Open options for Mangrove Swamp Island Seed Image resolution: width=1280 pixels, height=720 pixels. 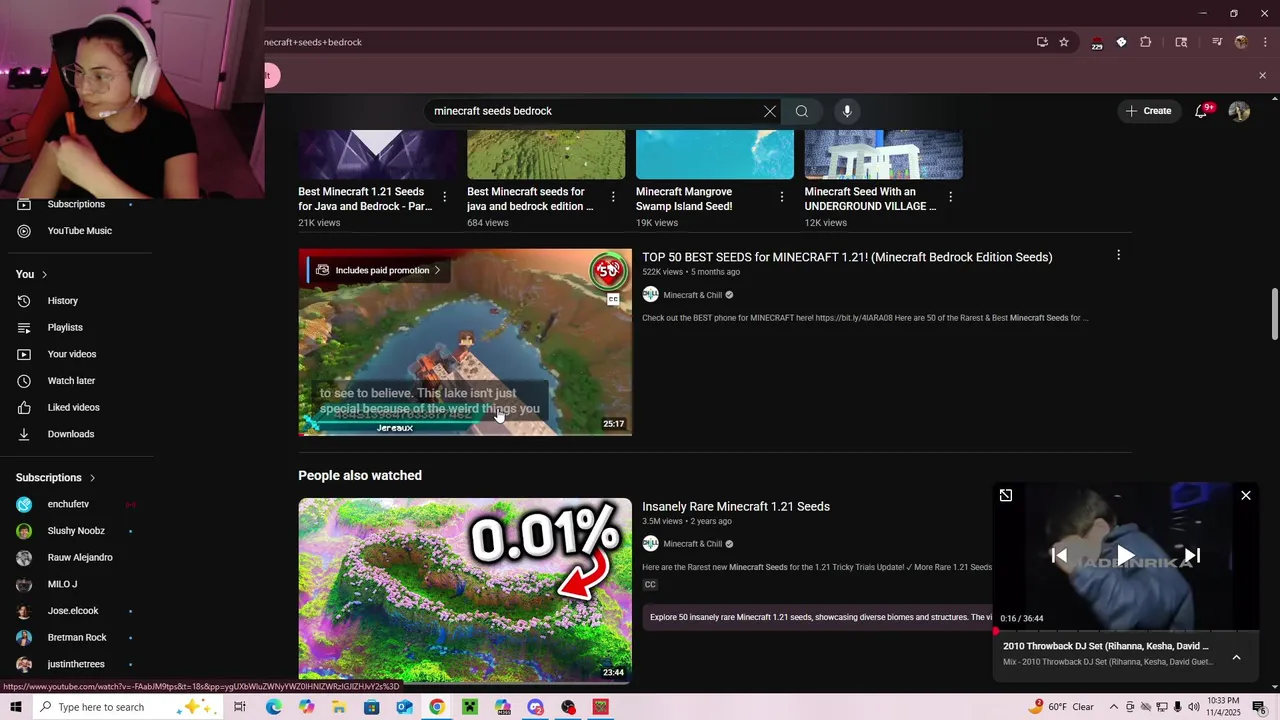(782, 197)
